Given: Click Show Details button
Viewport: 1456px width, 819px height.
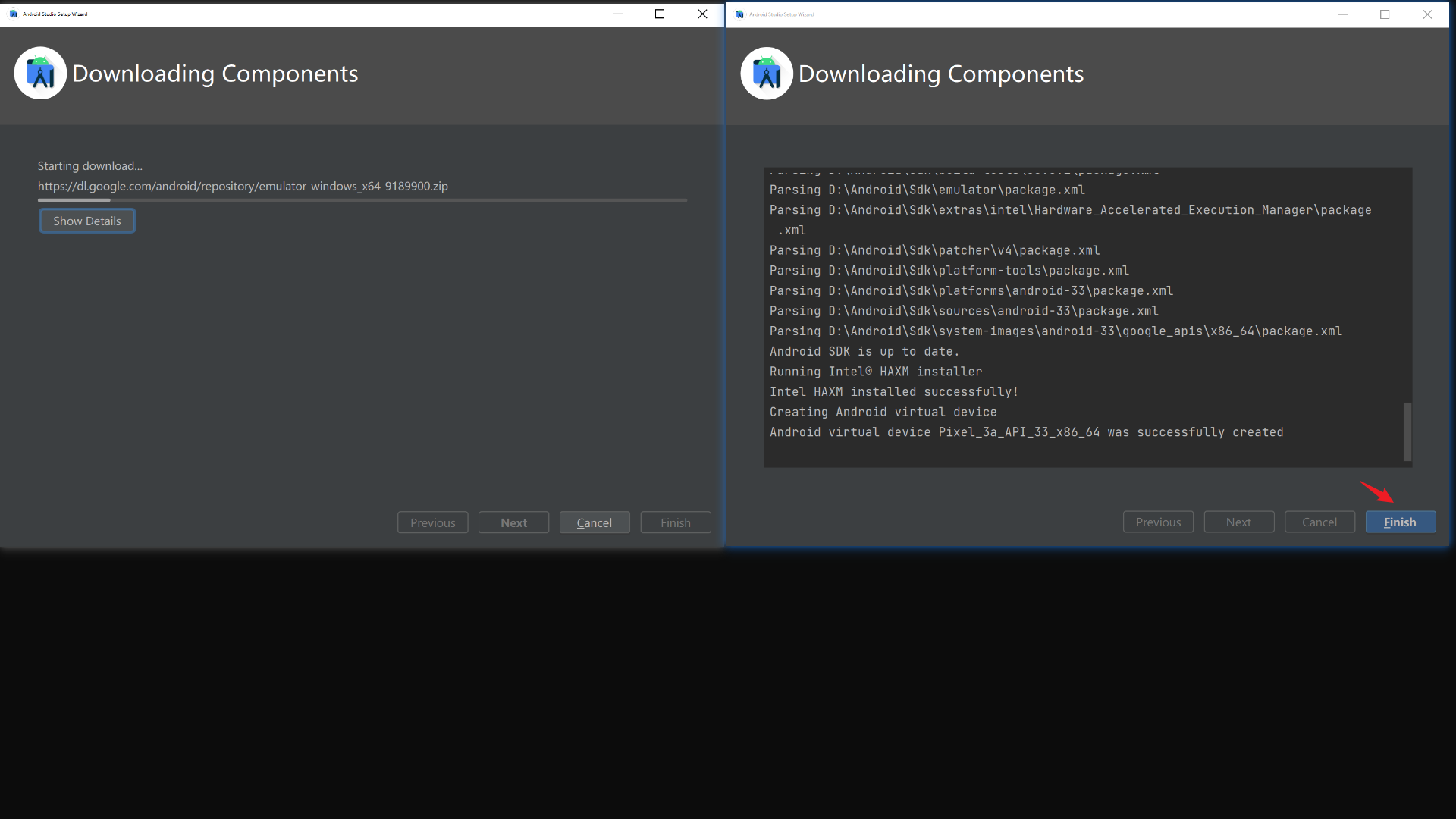Looking at the screenshot, I should coord(87,221).
